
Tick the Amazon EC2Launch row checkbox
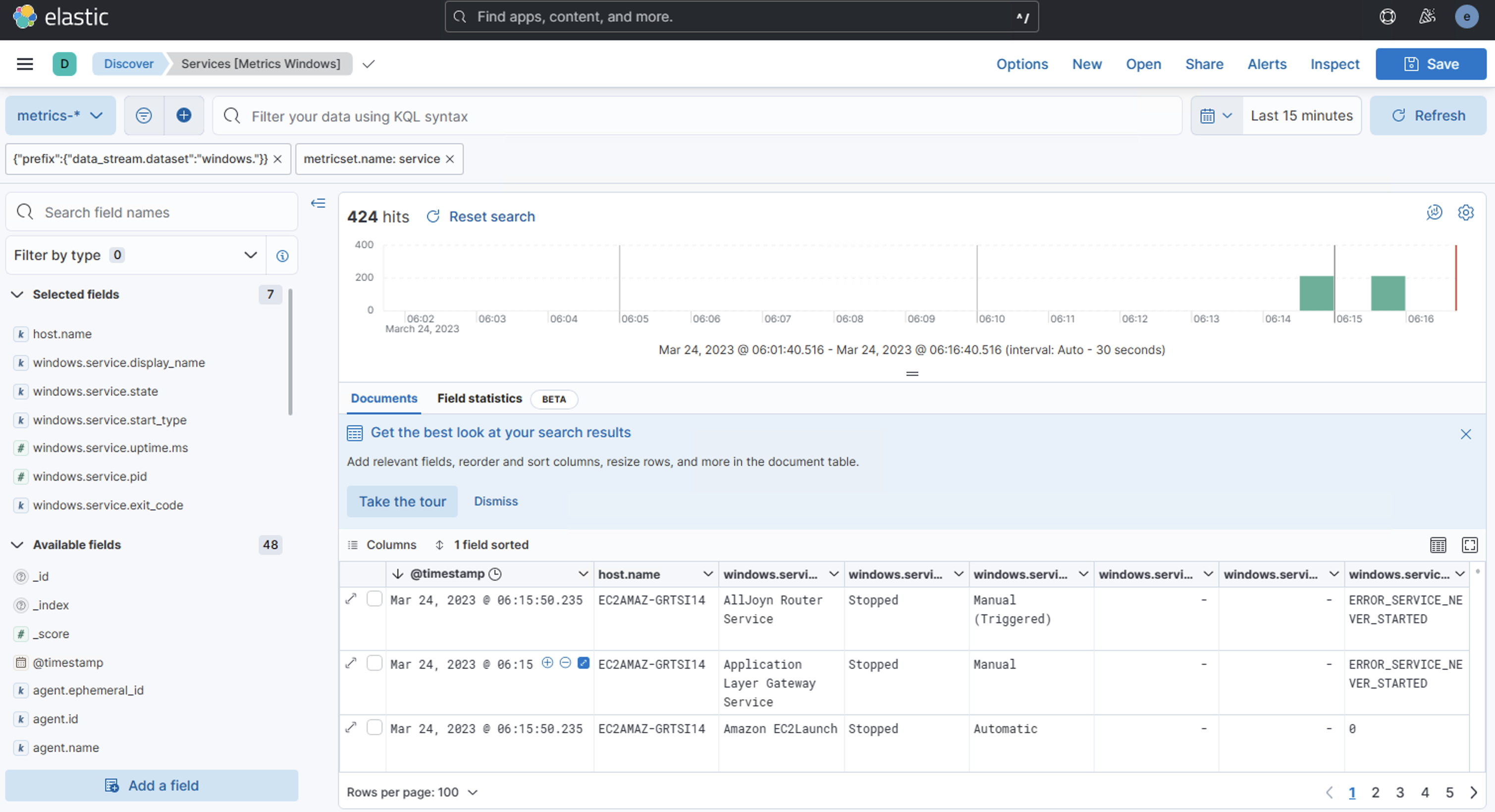tap(374, 727)
